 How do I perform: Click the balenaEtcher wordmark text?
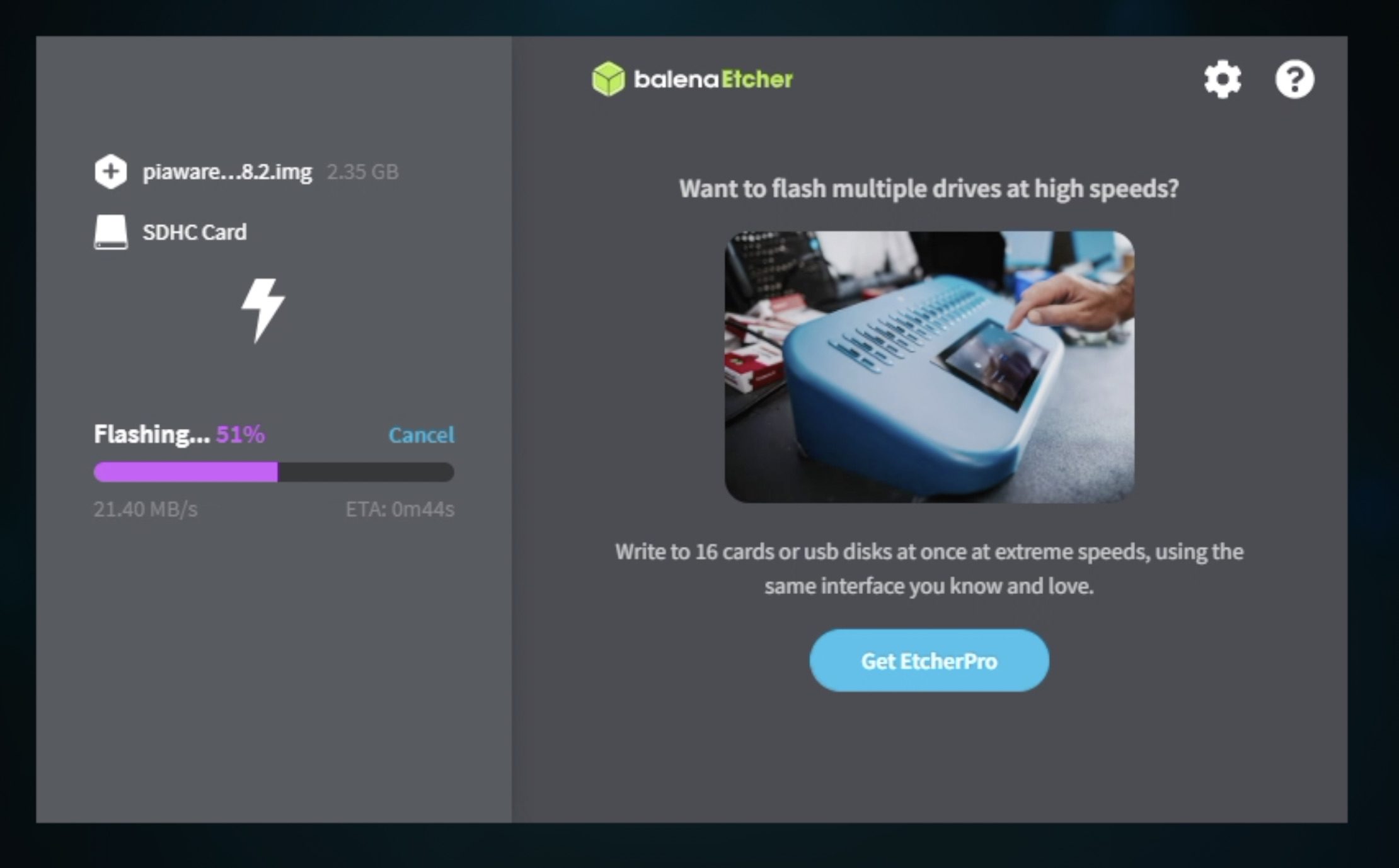[x=713, y=79]
